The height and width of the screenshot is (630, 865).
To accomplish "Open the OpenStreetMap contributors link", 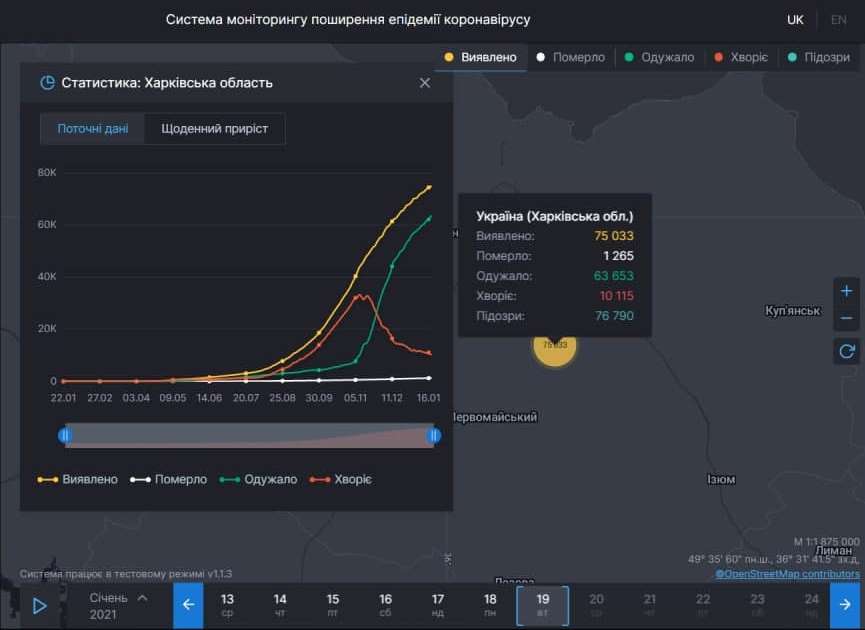I will click(787, 573).
